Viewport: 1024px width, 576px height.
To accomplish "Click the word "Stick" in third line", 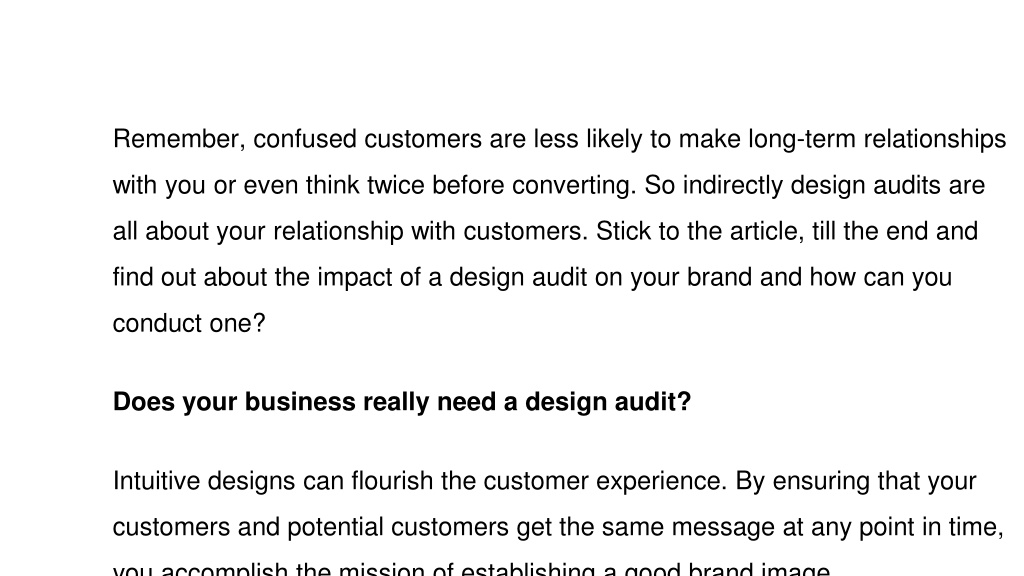I will [x=624, y=231].
